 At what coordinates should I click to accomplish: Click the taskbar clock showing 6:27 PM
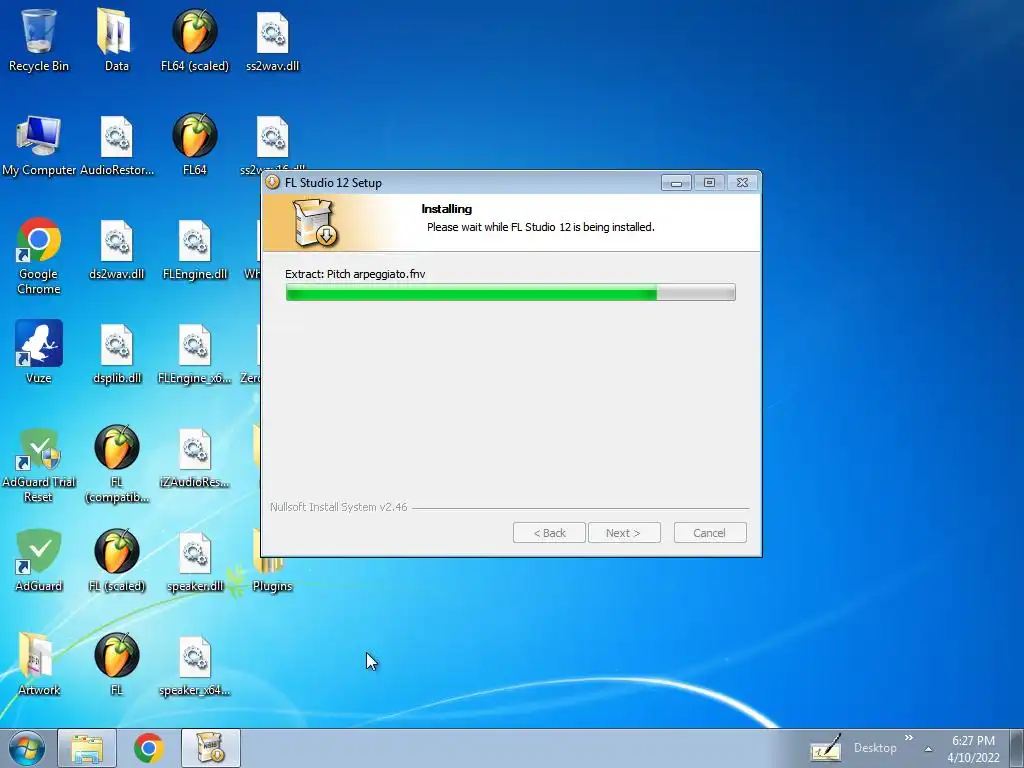point(973,749)
